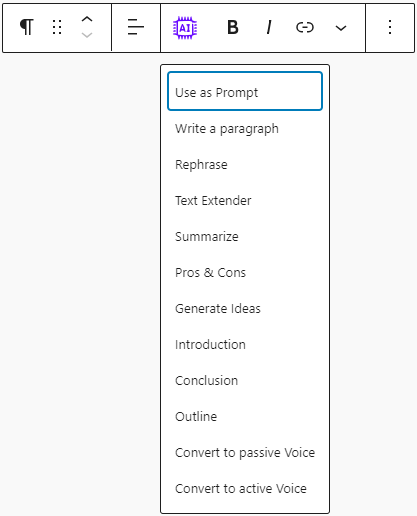Click the paragraph block type icon
Screen dimensions: 417x516
pyautogui.click(x=27, y=27)
